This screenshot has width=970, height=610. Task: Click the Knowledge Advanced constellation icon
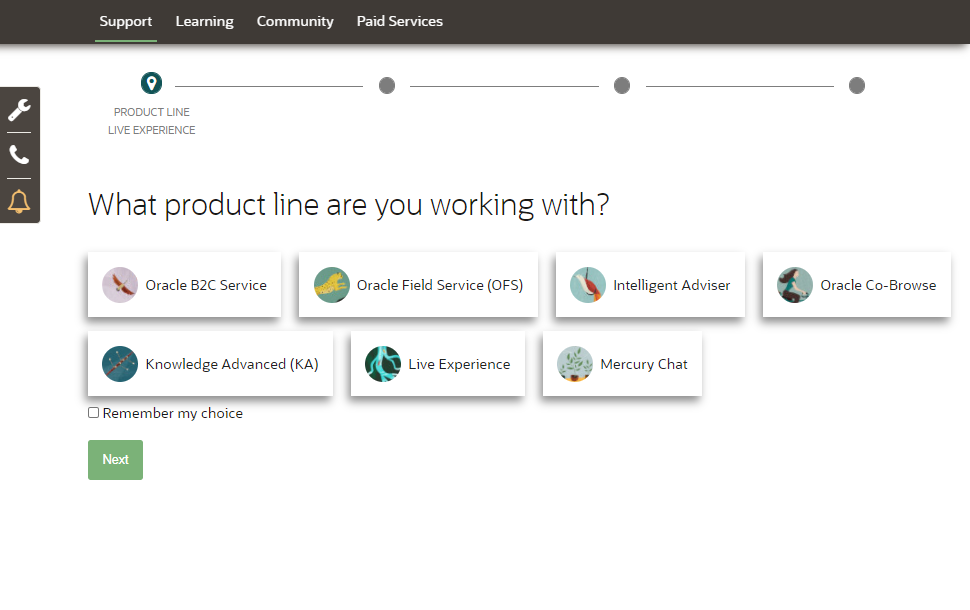tap(120, 364)
